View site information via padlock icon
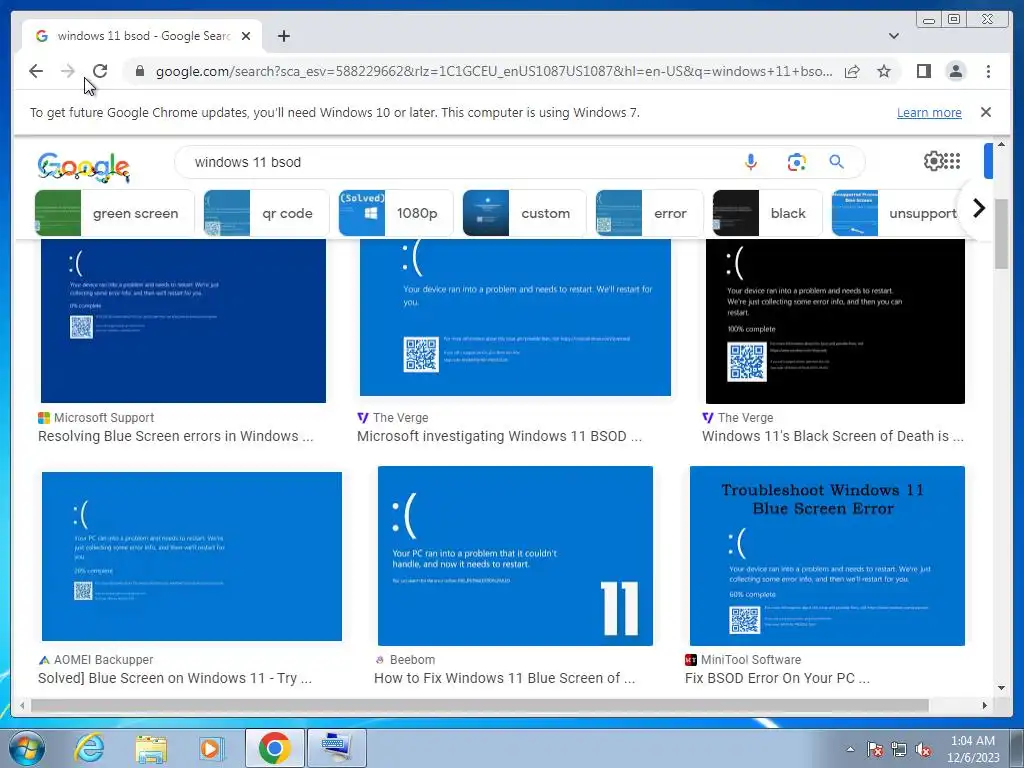Screen dimensions: 1024x768 [139, 71]
